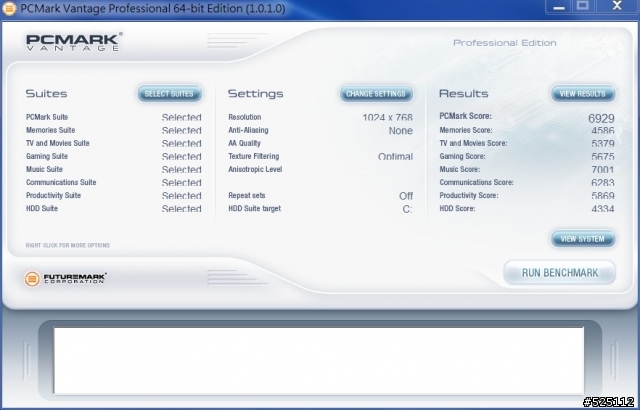
Task: Click the PCMark Vantage logo
Action: 74,42
